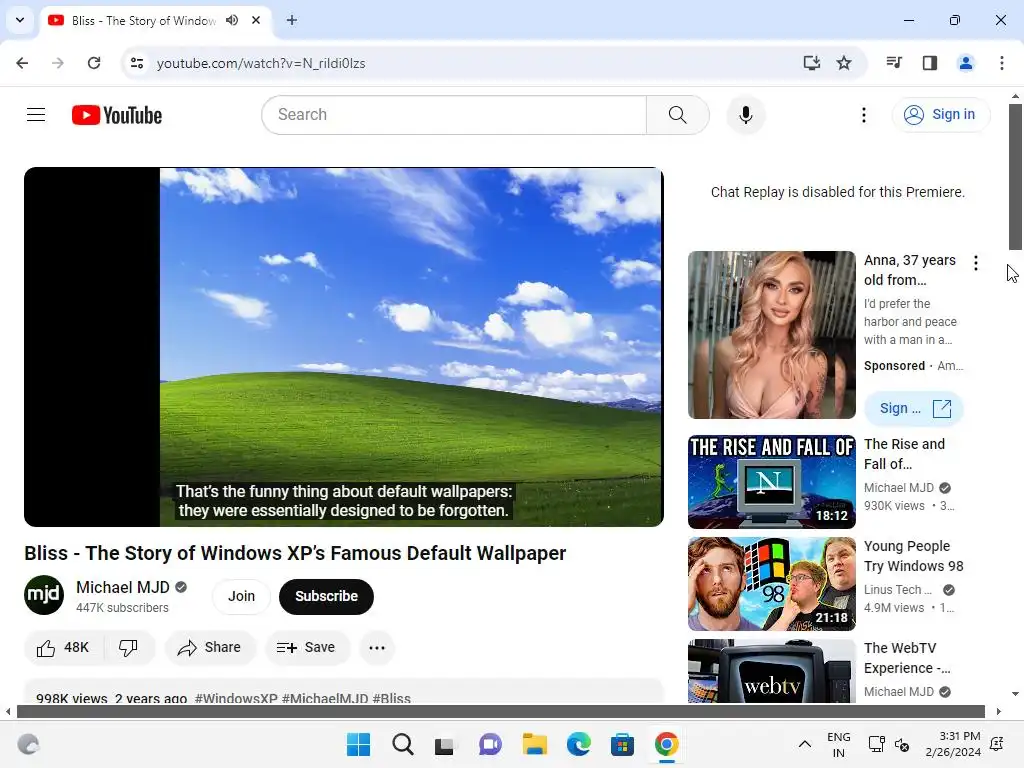Share this video

pos(210,647)
